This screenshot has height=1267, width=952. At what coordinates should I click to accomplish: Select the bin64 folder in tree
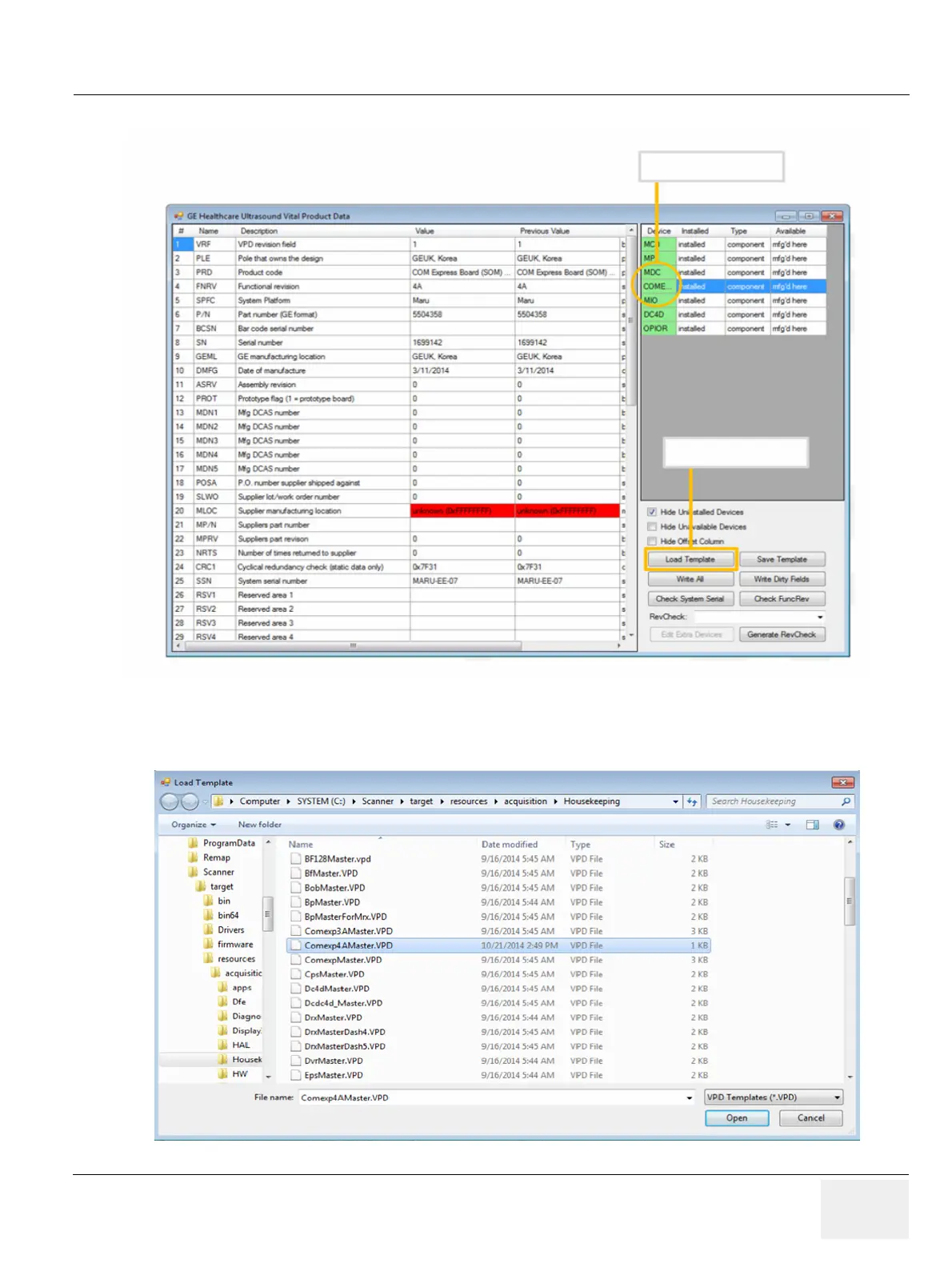[x=228, y=916]
